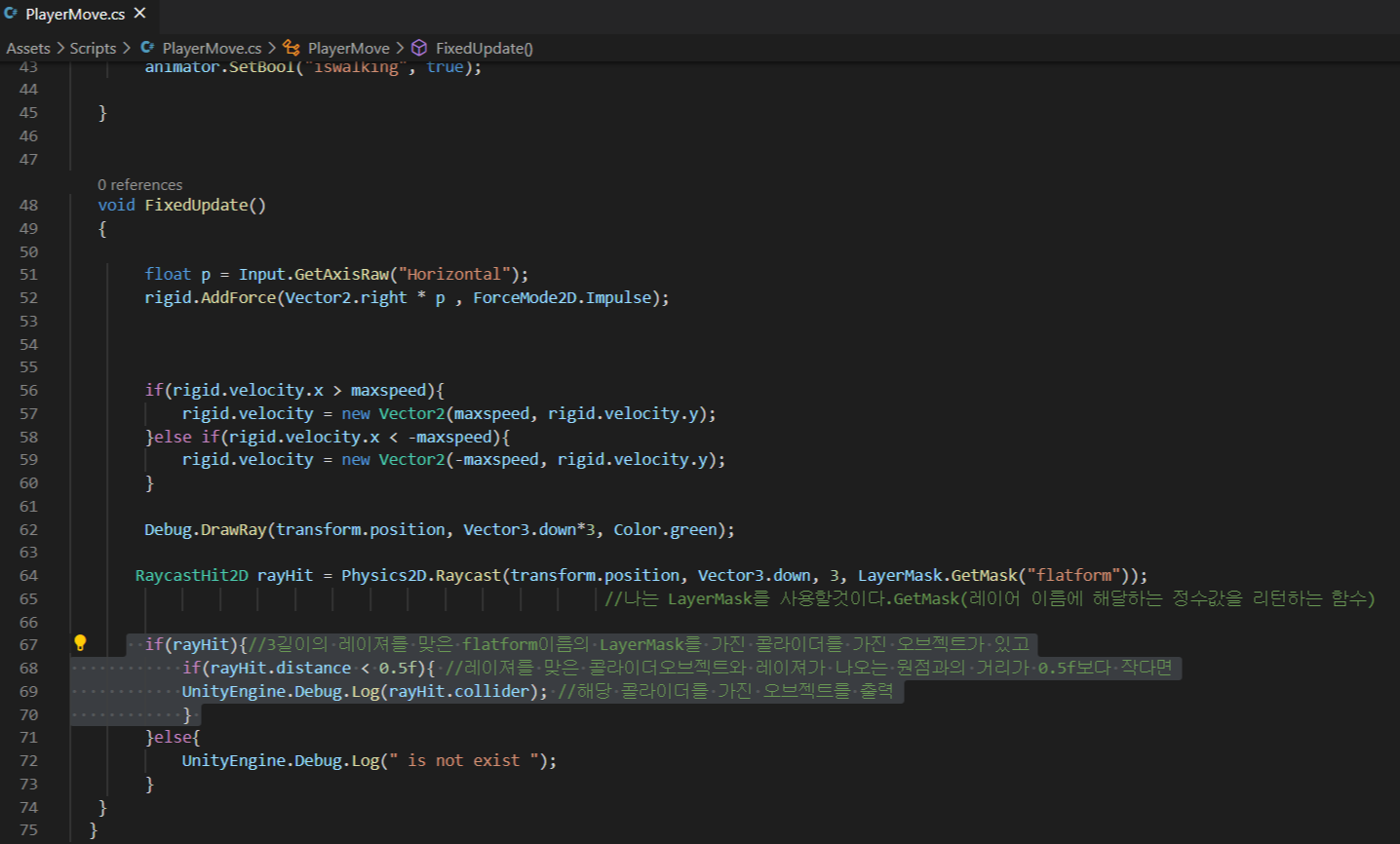Click line number 67 in gutter
The height and width of the screenshot is (844, 1400).
[28, 644]
